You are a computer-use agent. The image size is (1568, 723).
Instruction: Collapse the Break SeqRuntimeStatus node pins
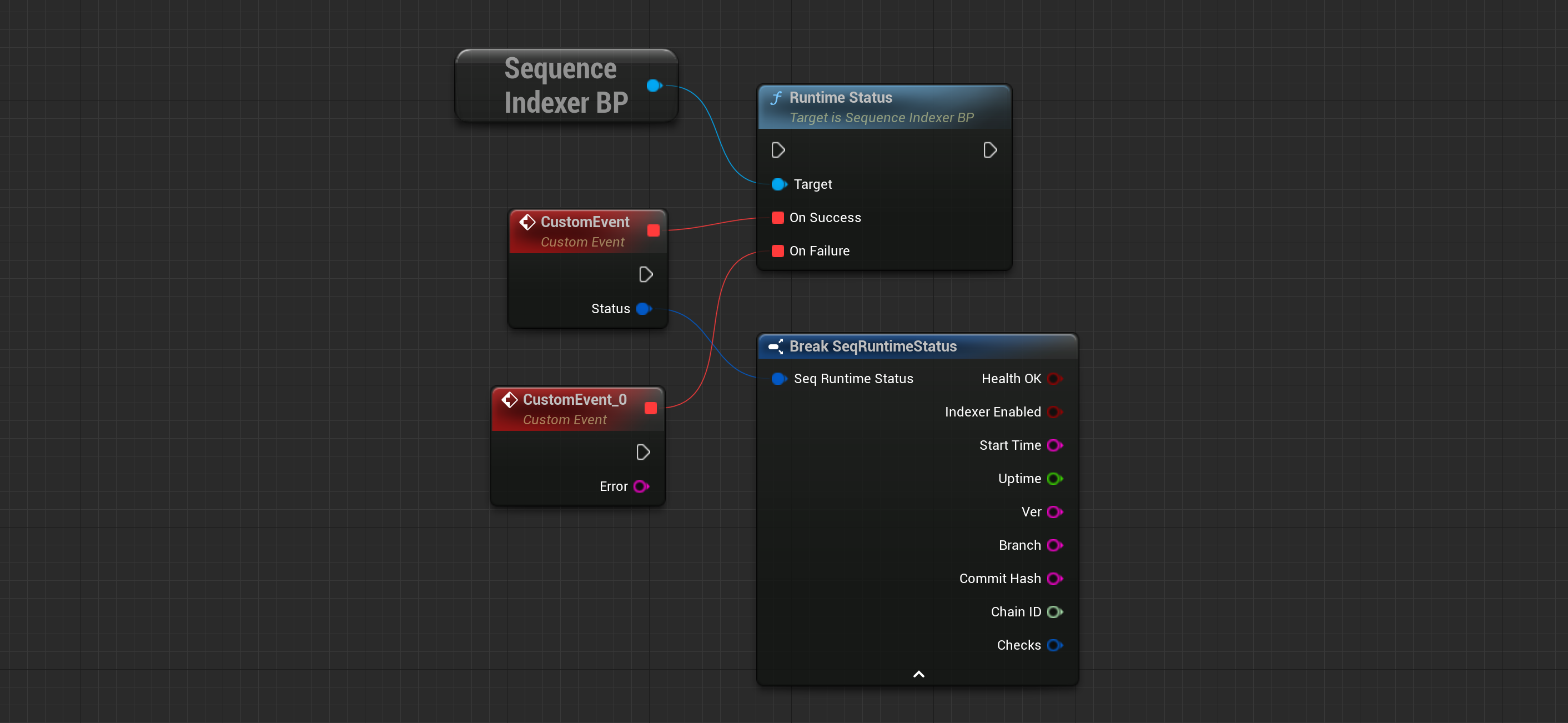(x=918, y=674)
